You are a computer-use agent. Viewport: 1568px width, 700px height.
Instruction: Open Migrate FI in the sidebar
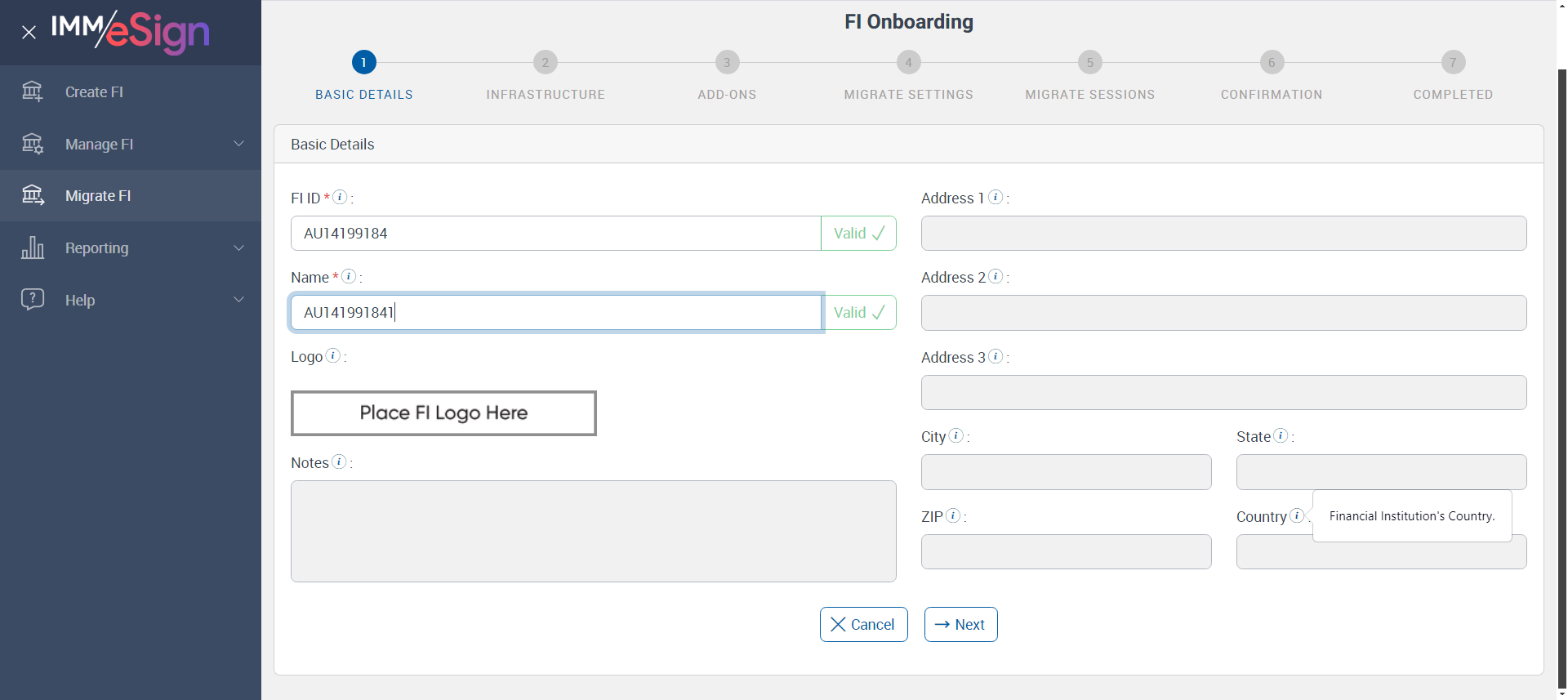click(x=98, y=196)
